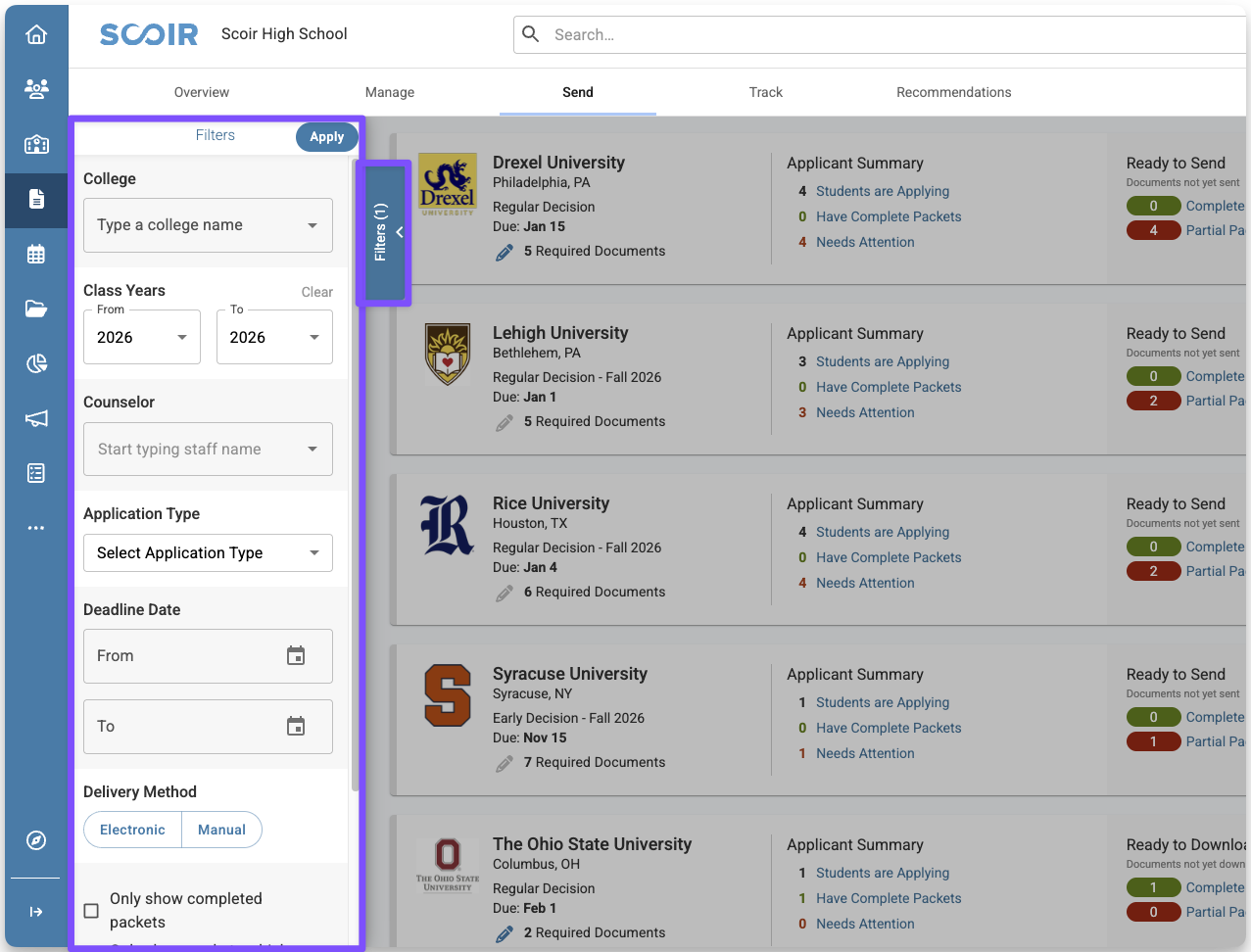Open the Discover compass icon in the sidebar

coord(36,840)
